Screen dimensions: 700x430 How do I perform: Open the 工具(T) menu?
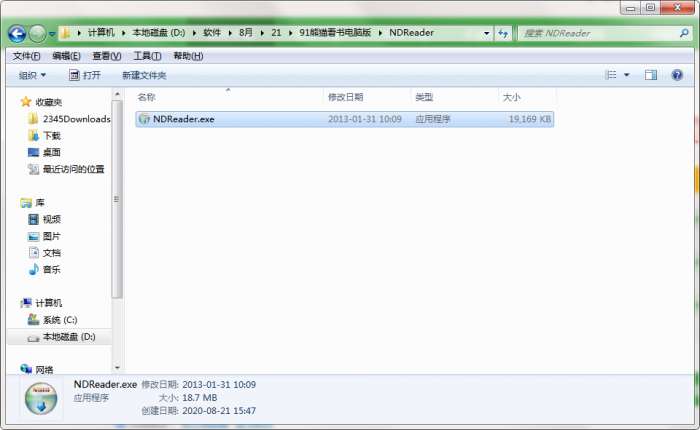147,56
